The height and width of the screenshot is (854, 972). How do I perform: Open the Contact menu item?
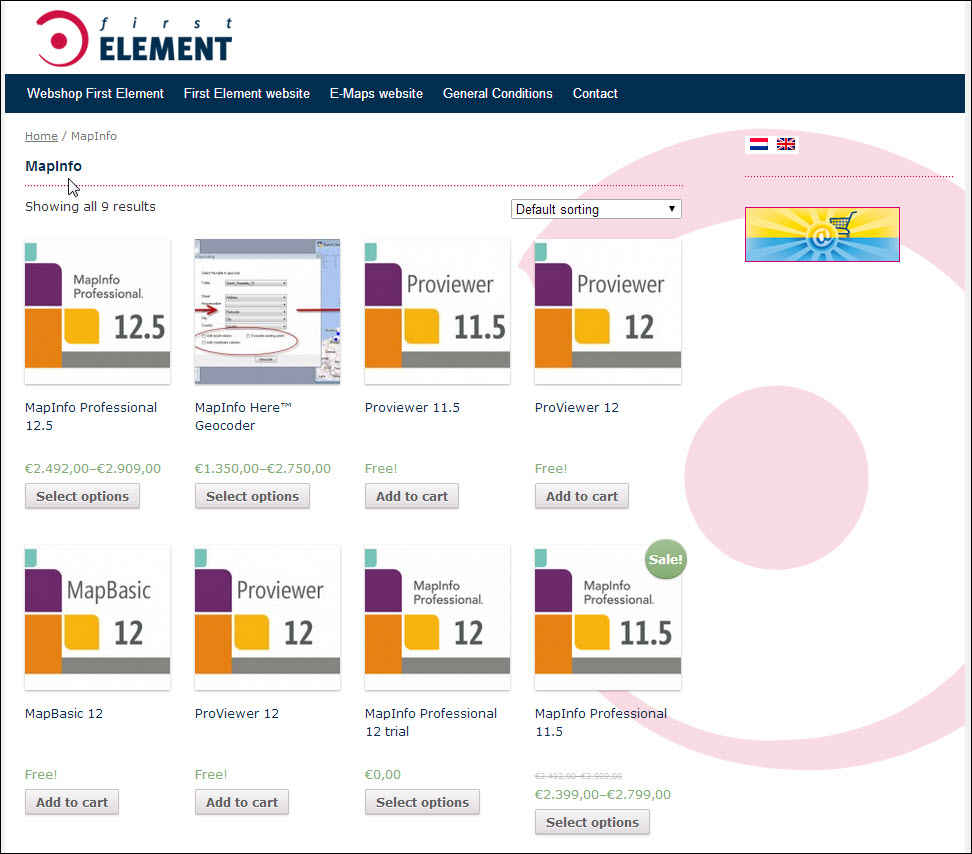[x=595, y=94]
